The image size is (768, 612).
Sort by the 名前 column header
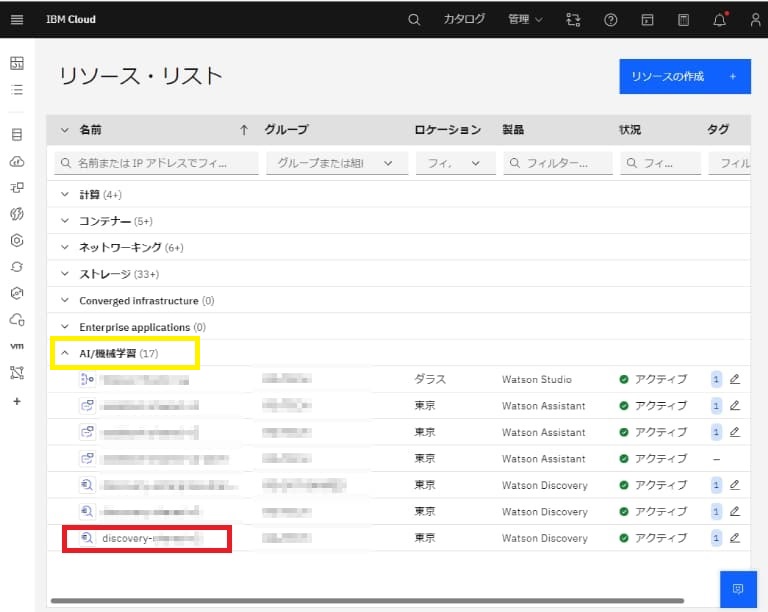(x=90, y=130)
